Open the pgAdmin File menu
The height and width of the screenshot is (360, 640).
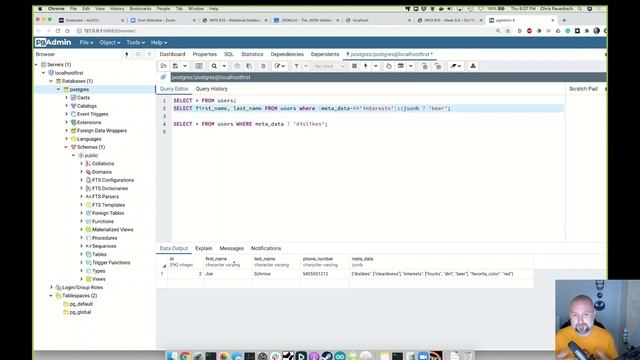click(x=86, y=42)
